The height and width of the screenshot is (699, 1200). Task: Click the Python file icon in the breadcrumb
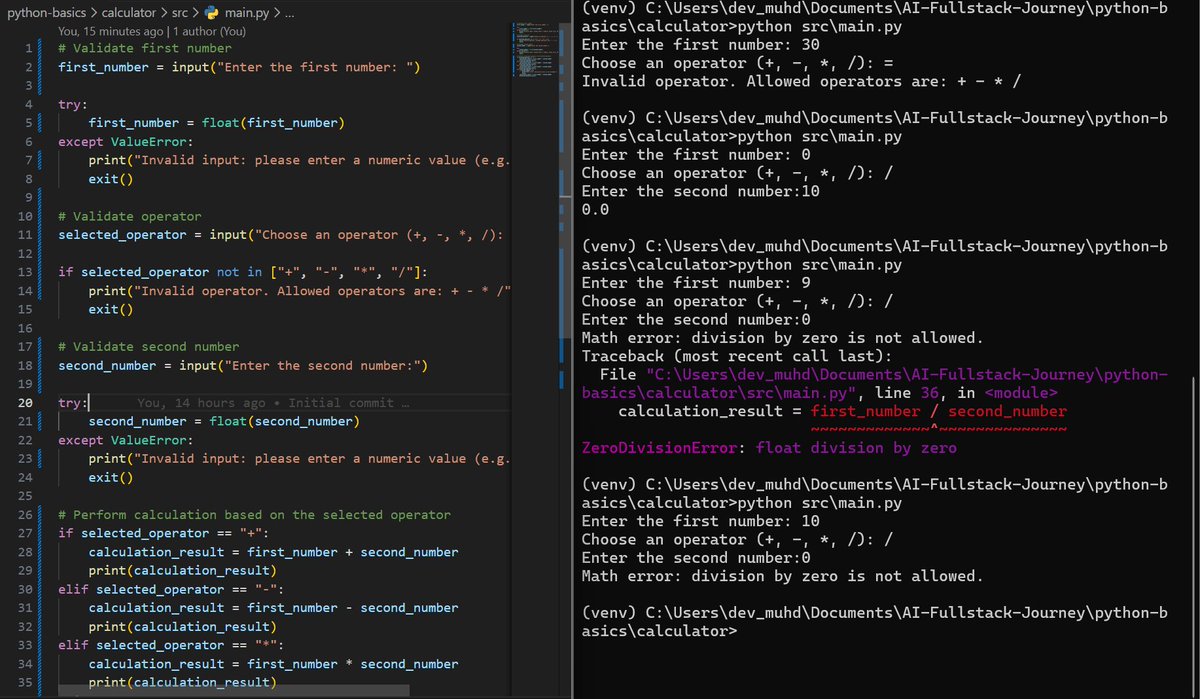click(x=211, y=13)
